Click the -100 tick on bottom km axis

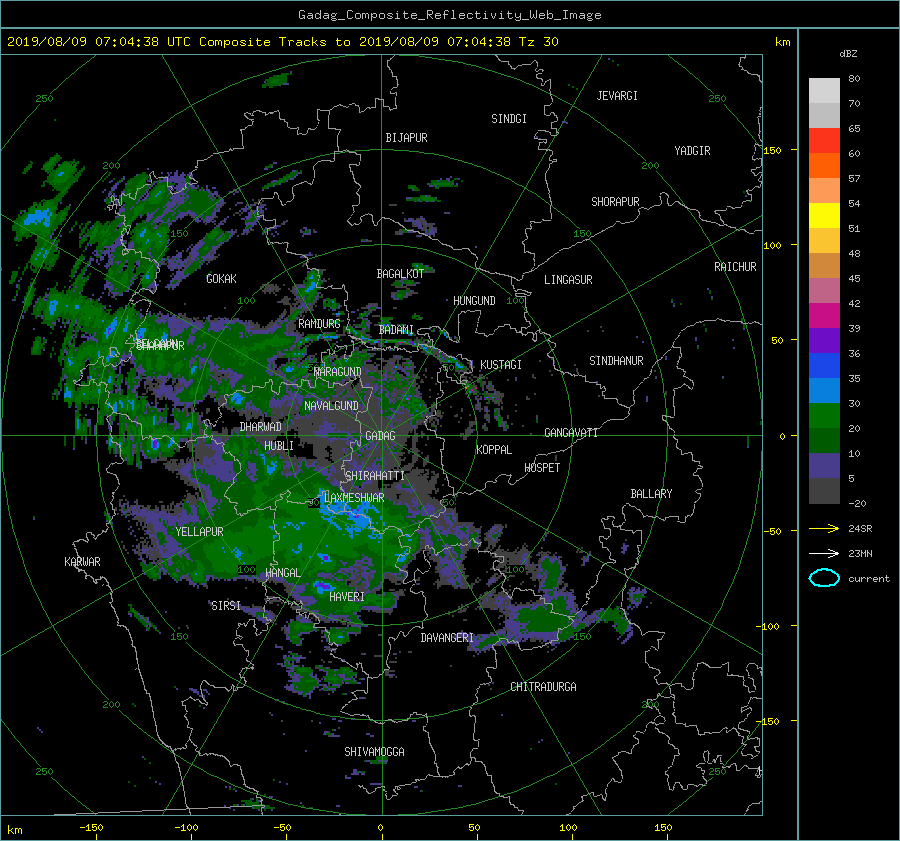pyautogui.click(x=186, y=828)
